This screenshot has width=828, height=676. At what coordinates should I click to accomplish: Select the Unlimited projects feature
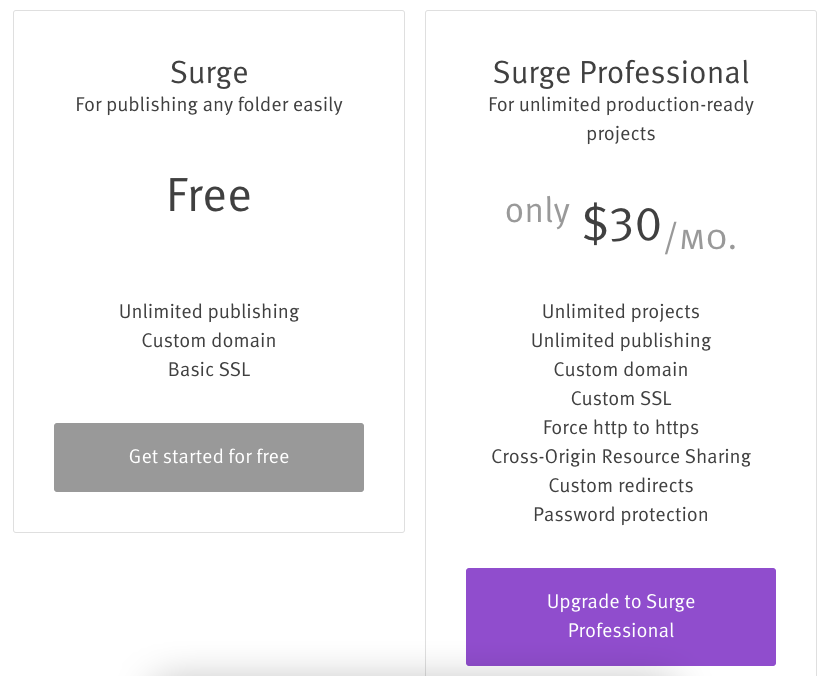point(620,312)
